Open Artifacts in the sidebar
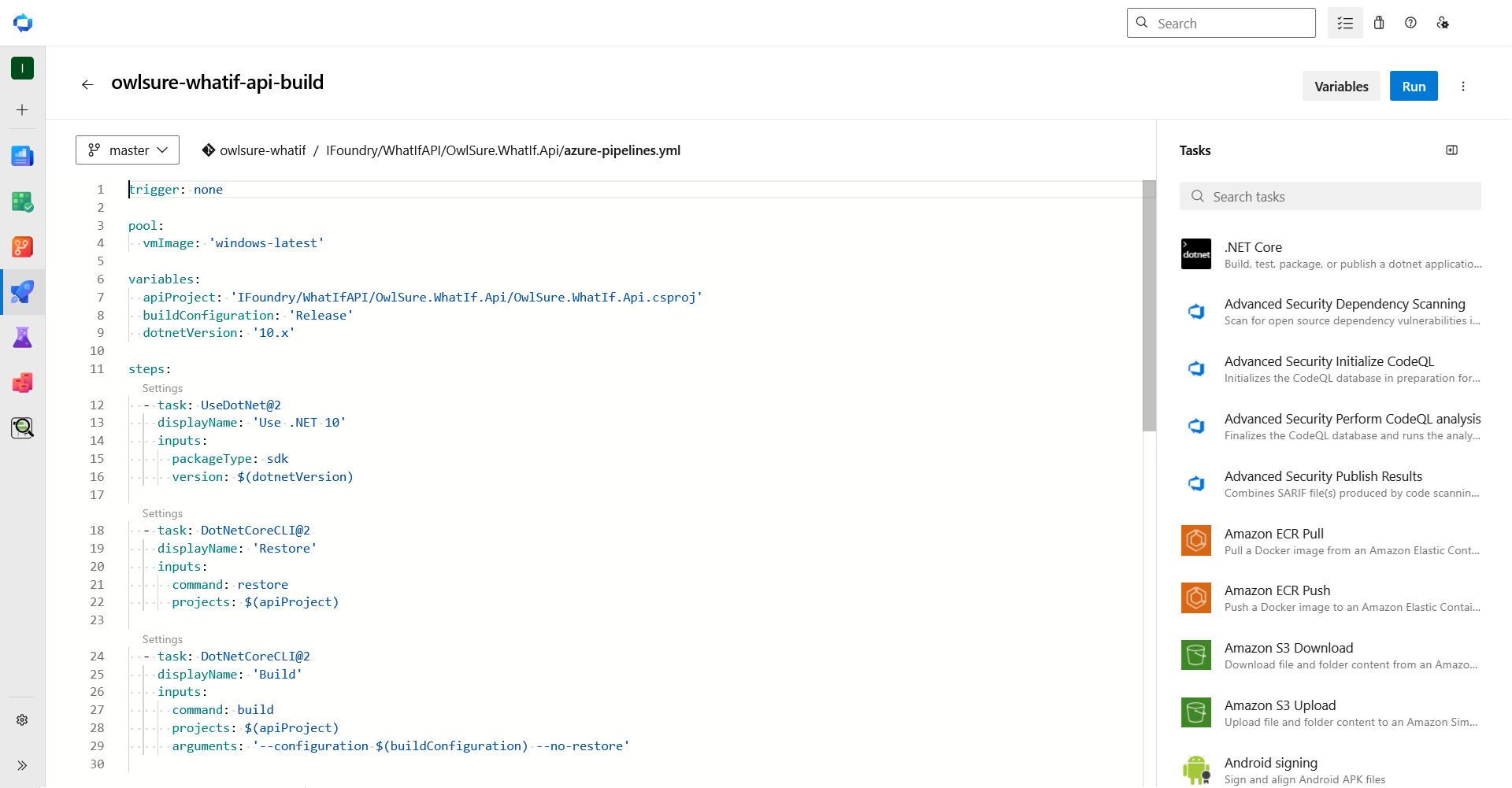This screenshot has width=1512, height=788. (22, 383)
